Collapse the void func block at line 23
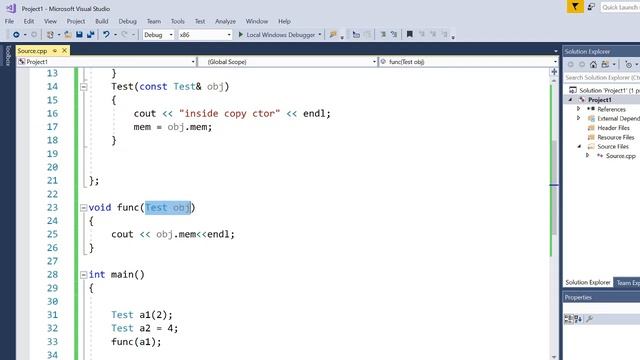This screenshot has width=640, height=360. [84, 208]
